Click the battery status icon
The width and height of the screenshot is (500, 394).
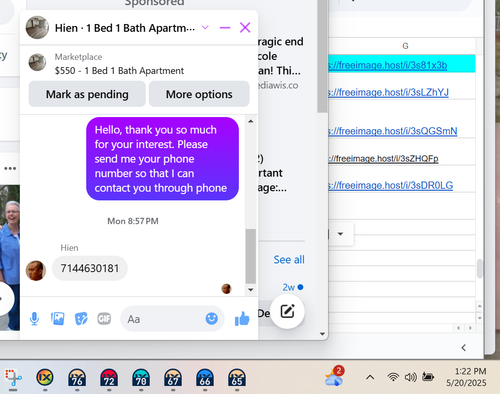428,377
